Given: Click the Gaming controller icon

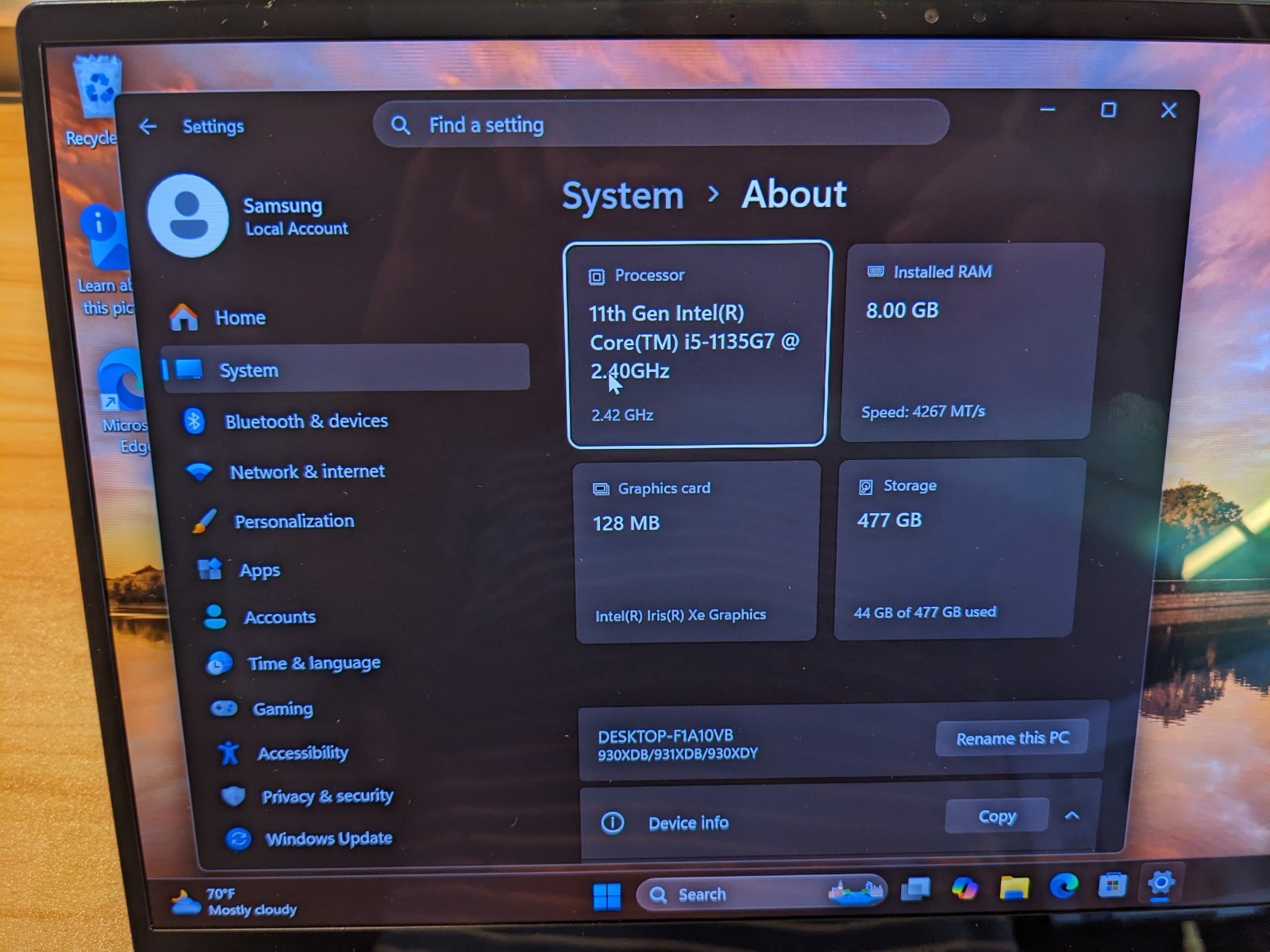Looking at the screenshot, I should click(x=224, y=708).
